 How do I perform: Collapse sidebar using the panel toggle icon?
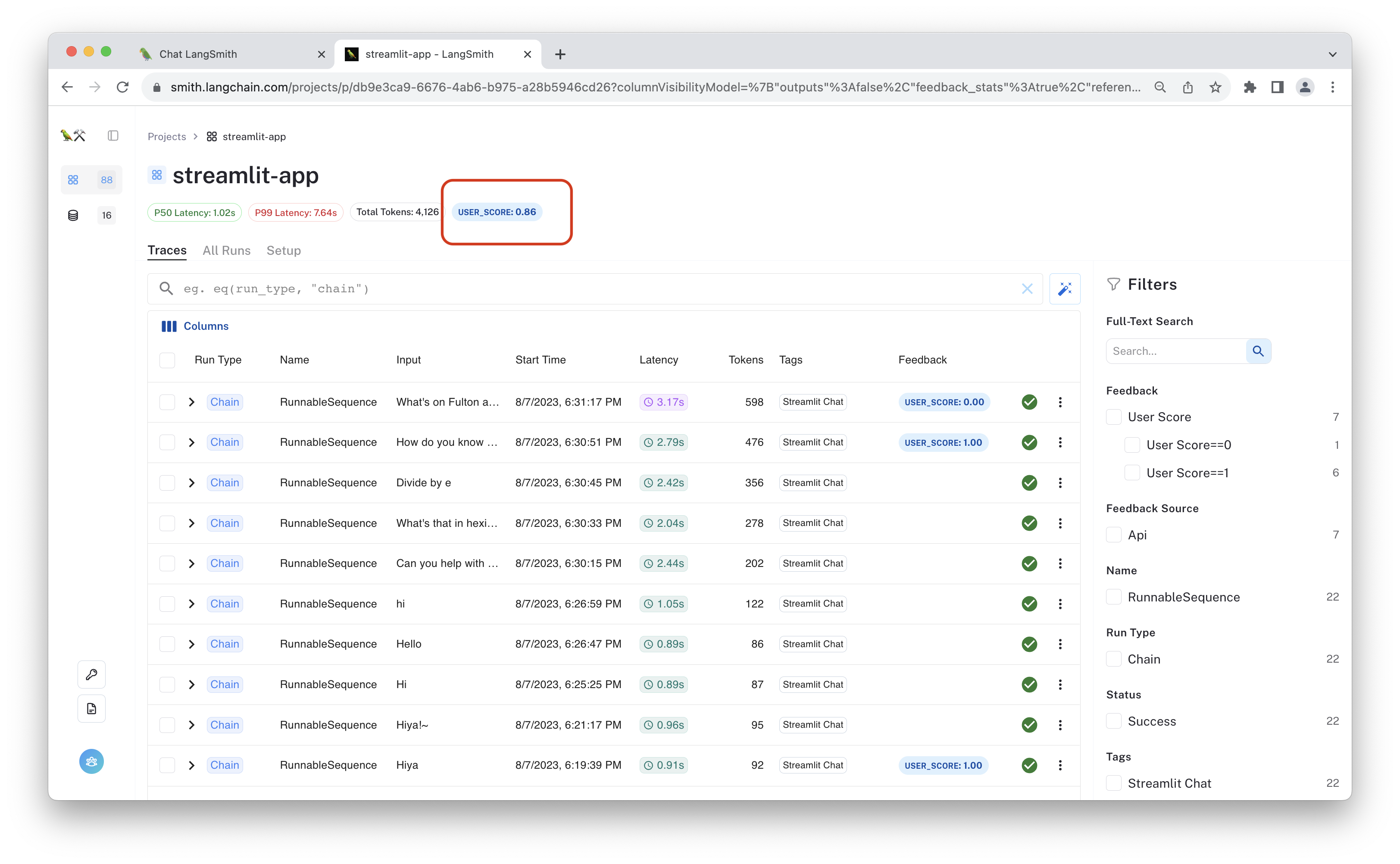coord(113,135)
